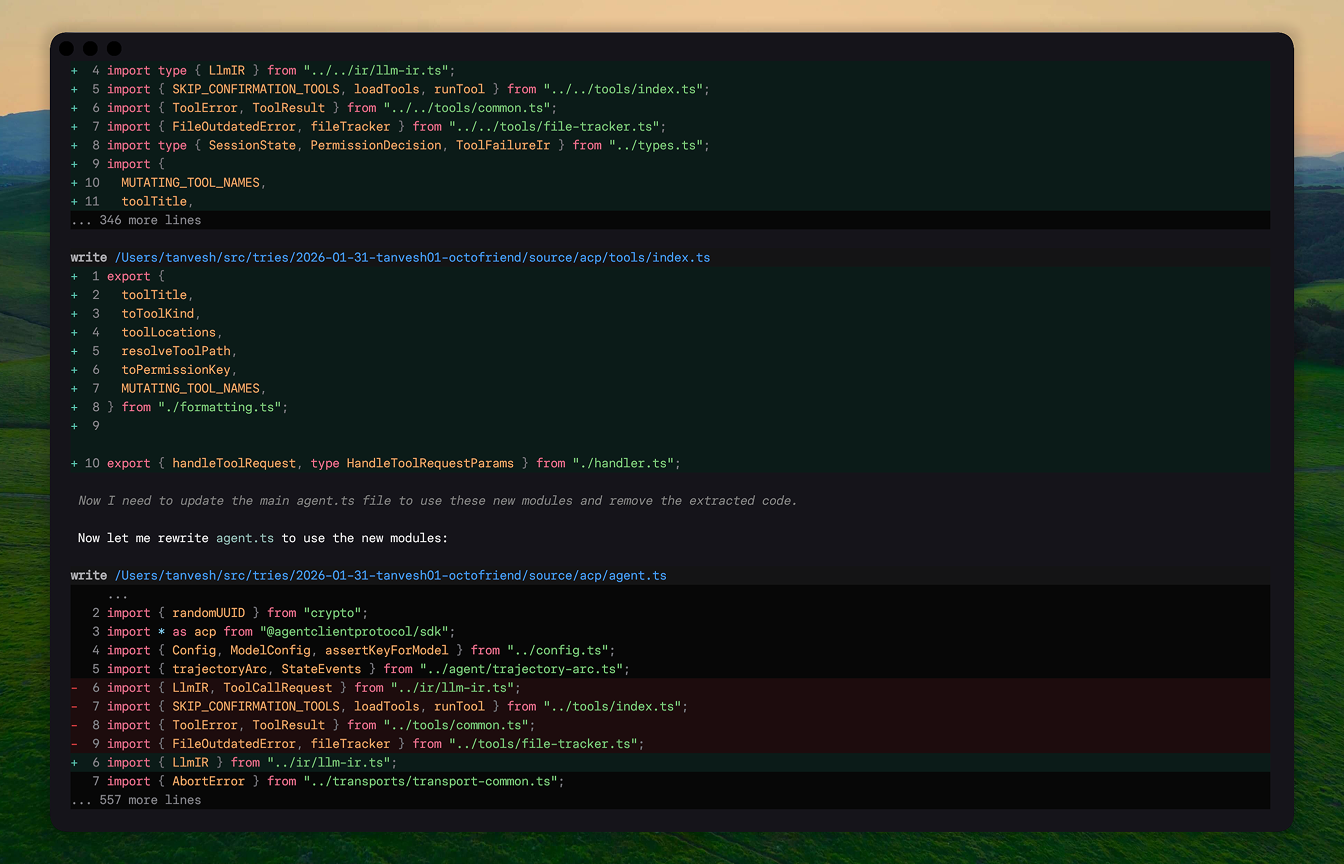Expand the "346 more lines" collapsed section
This screenshot has height=864, width=1344.
pos(136,220)
